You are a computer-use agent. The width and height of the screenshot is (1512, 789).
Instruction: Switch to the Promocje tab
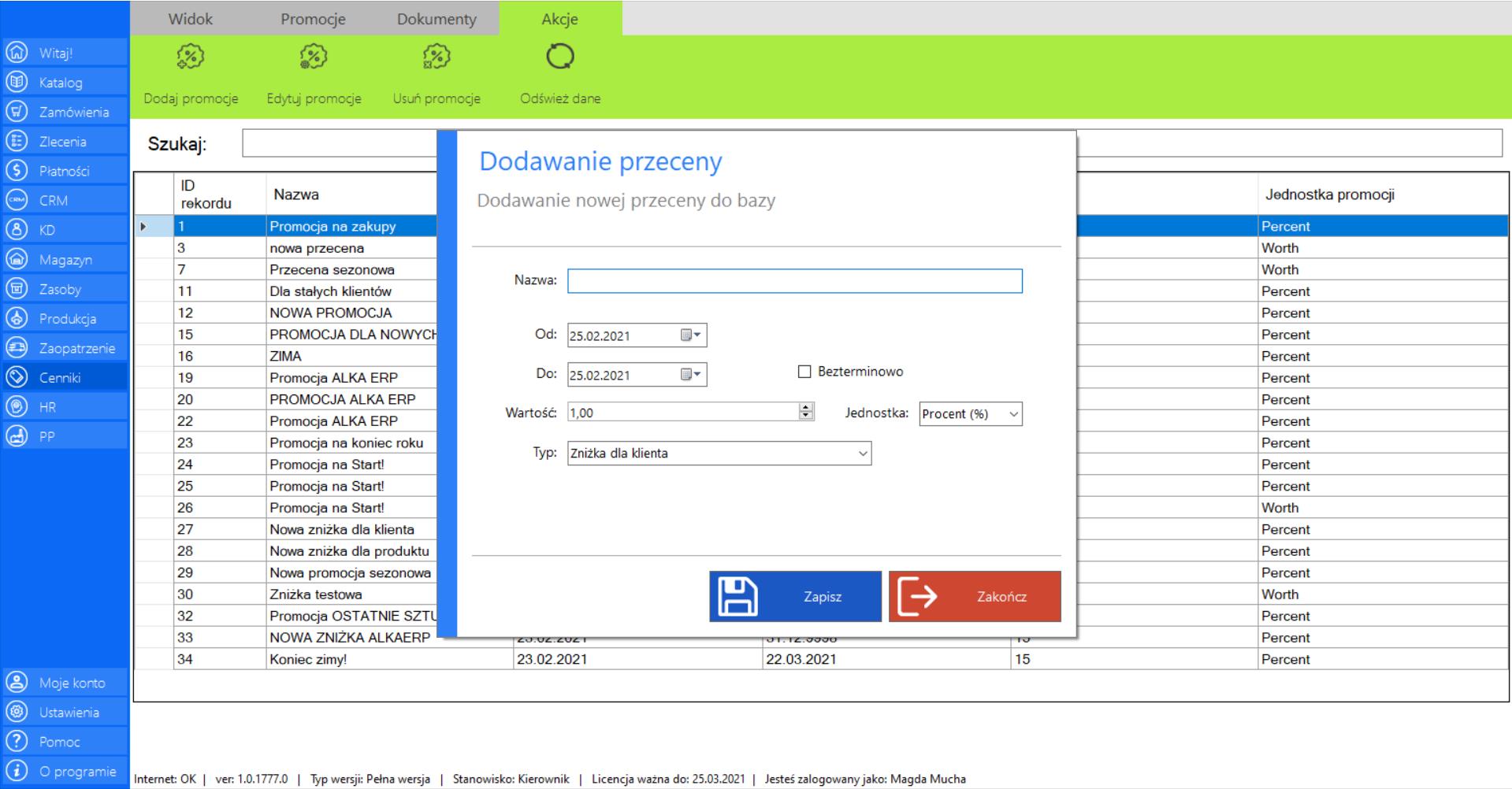click(x=314, y=19)
